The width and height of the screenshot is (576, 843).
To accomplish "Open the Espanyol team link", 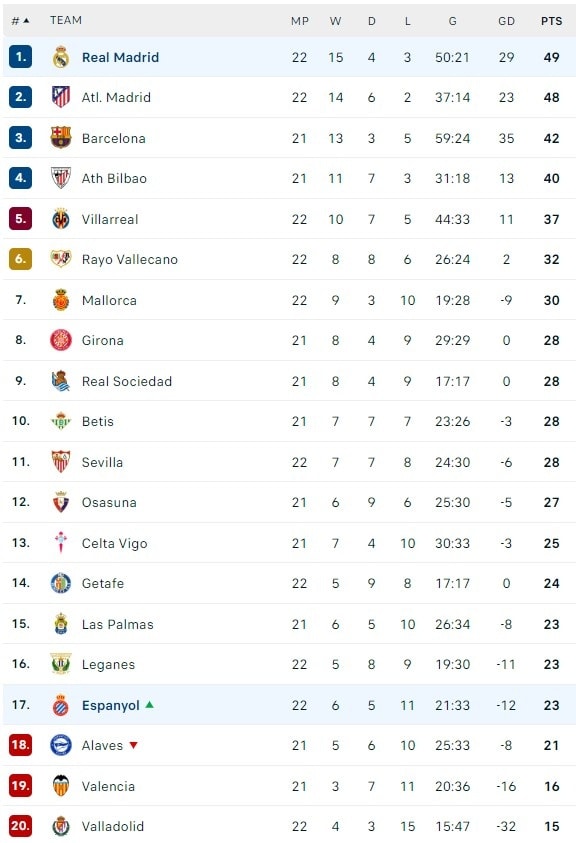I will (x=111, y=705).
